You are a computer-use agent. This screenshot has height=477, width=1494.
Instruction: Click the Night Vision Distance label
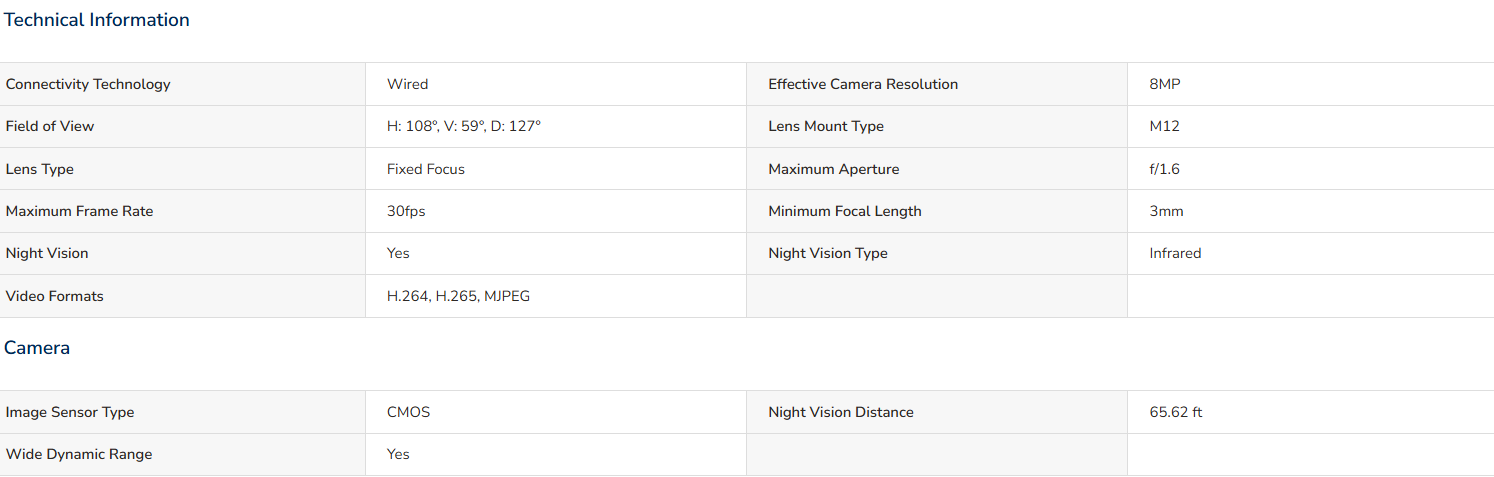tap(841, 412)
